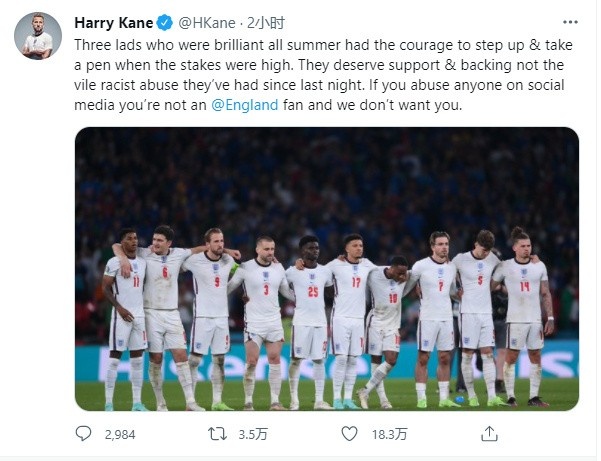Click the blue verified badge

coord(165,23)
